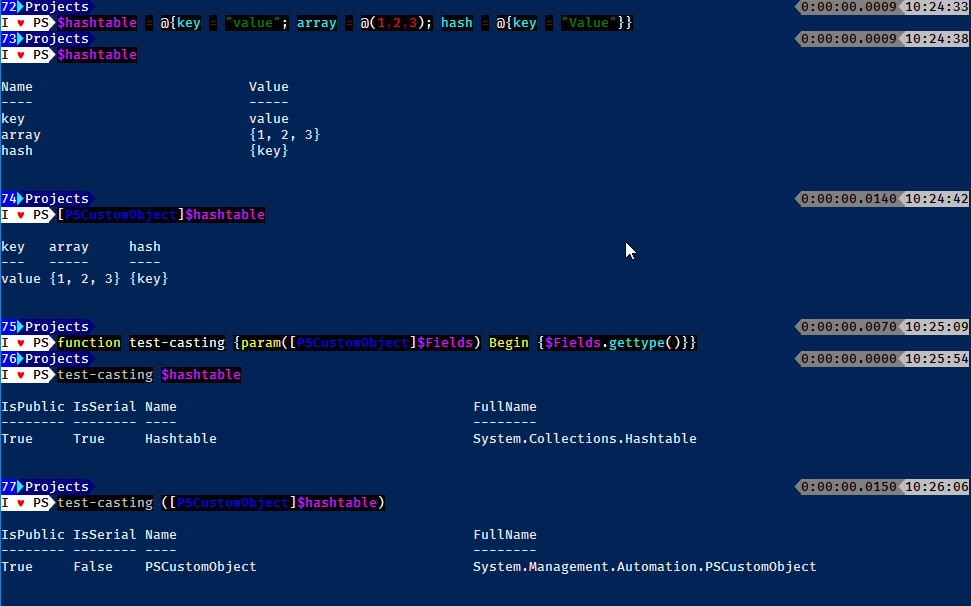This screenshot has width=971, height=606.
Task: Click "Begin" keyword in function definition
Action: pos(509,342)
